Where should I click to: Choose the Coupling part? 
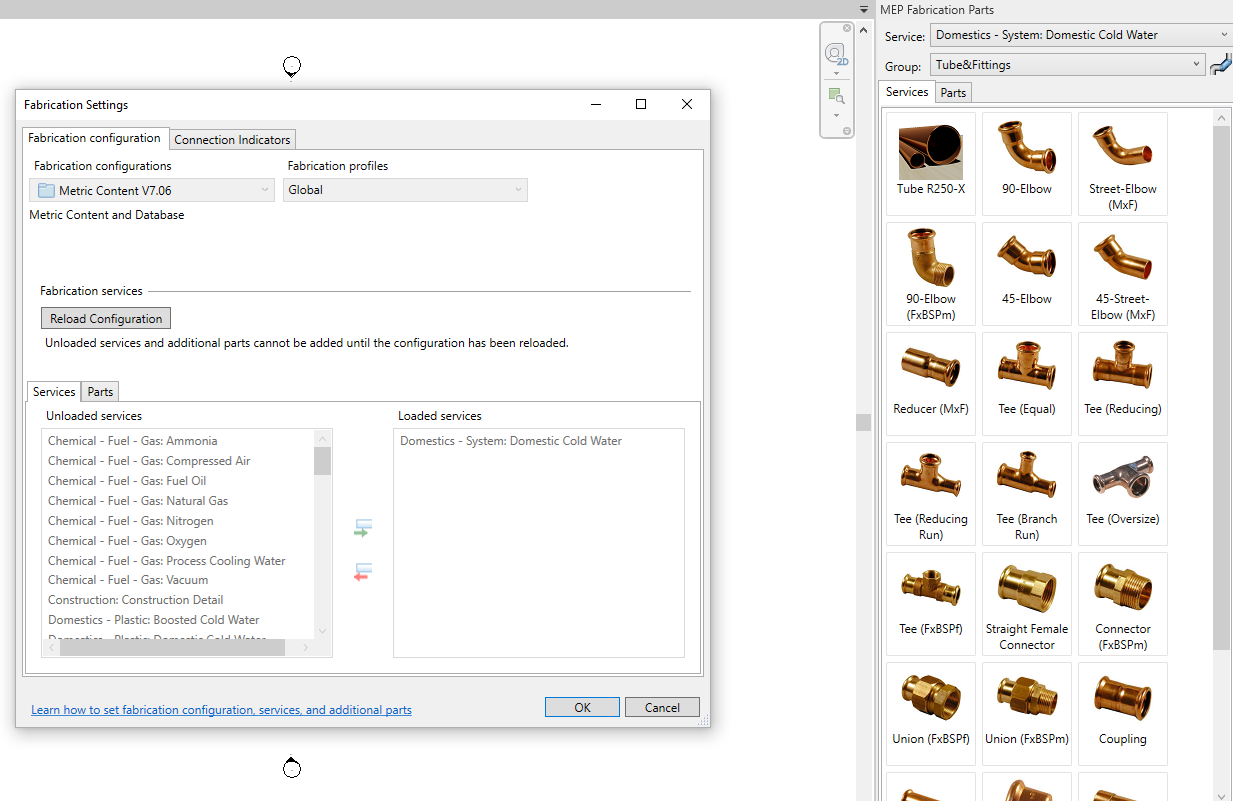(1123, 713)
